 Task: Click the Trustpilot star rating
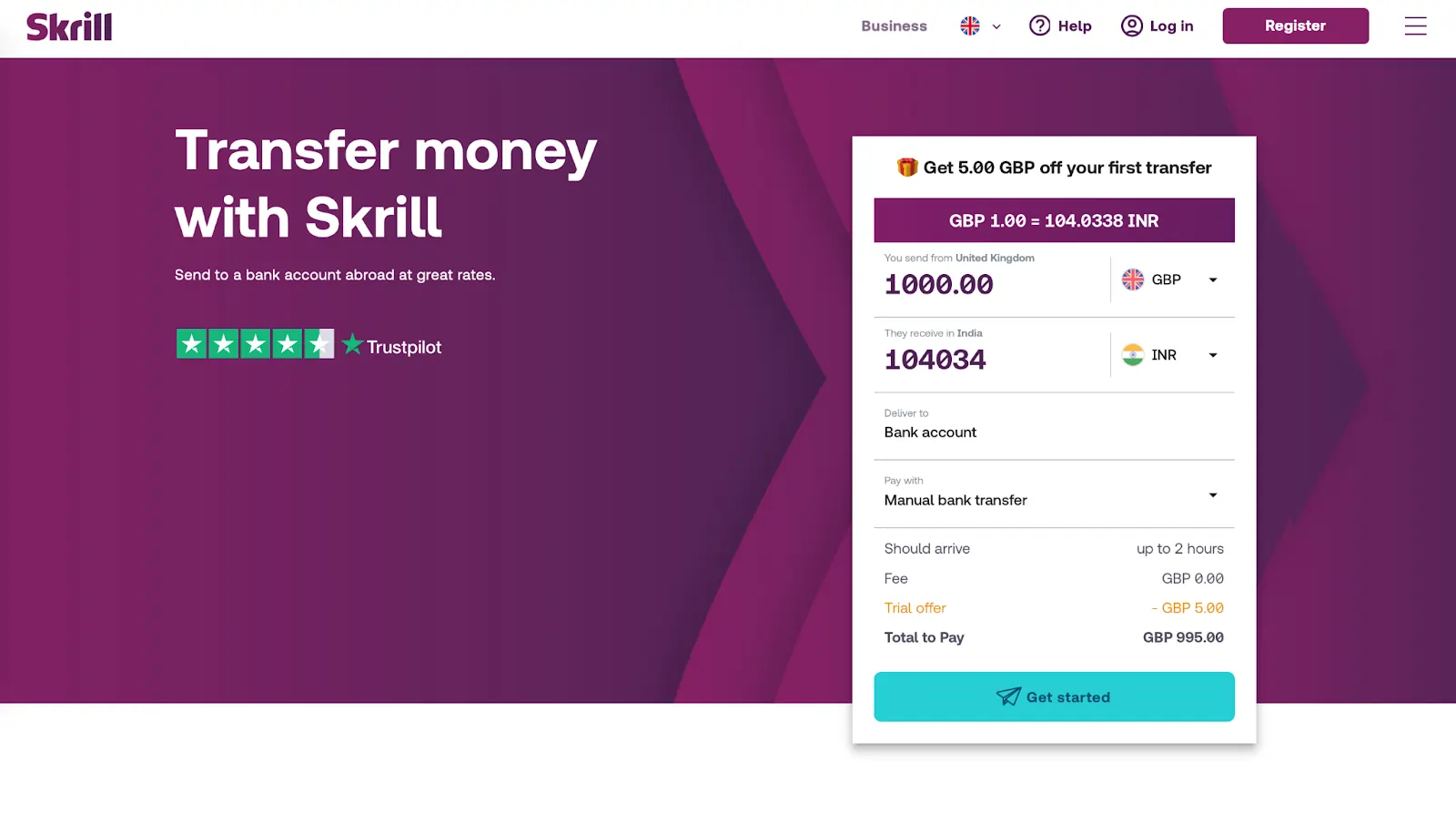pyautogui.click(x=255, y=344)
